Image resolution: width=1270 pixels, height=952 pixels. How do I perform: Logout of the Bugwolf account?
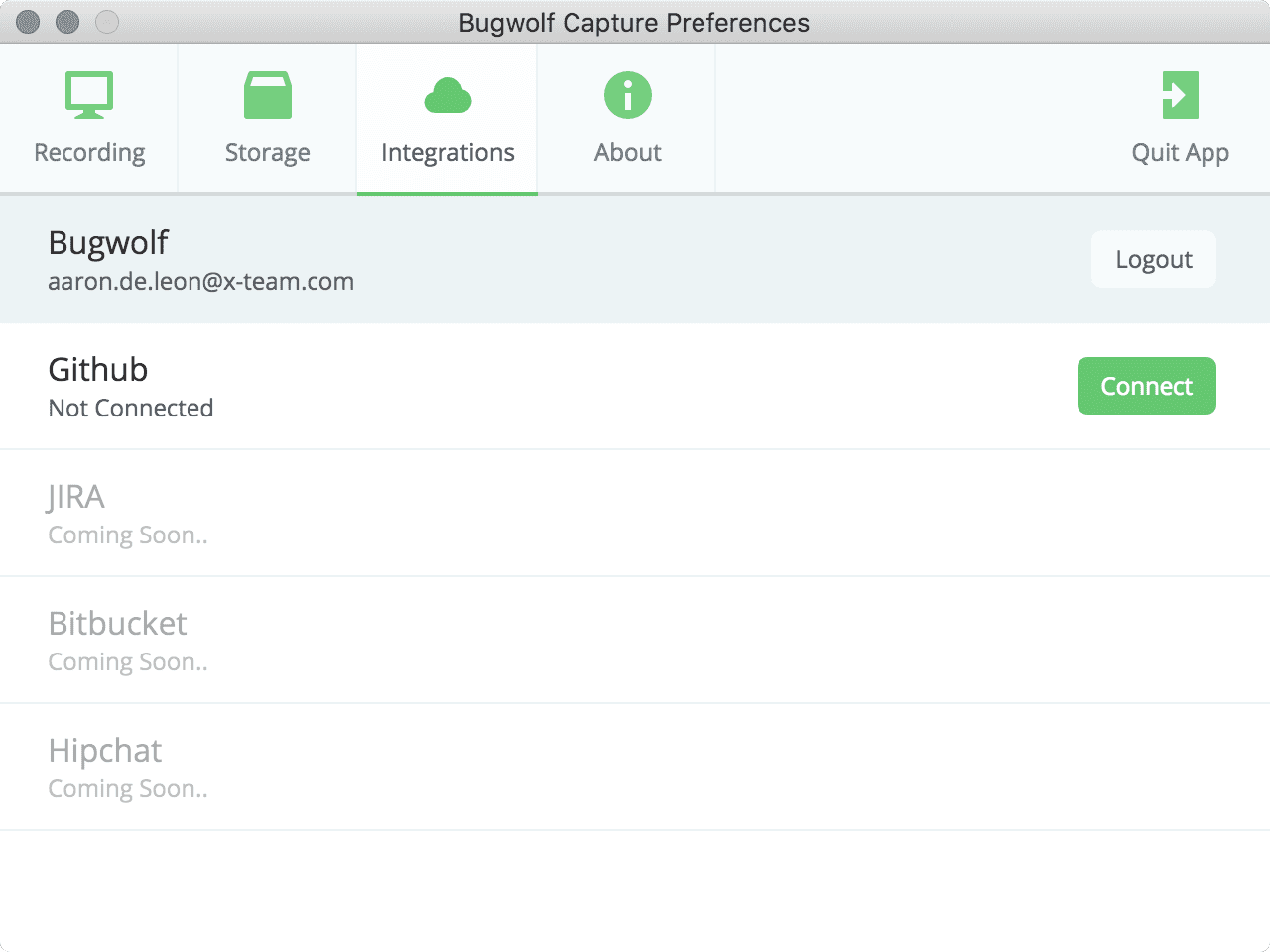[x=1153, y=259]
